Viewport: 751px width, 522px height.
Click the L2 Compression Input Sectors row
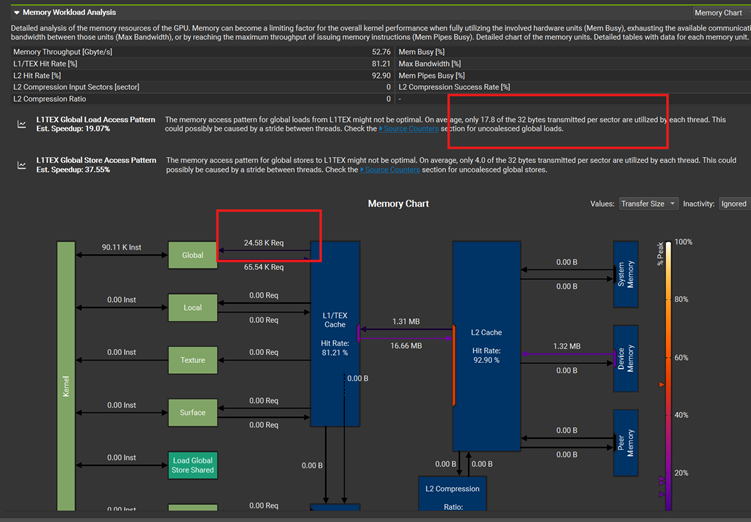[201, 87]
